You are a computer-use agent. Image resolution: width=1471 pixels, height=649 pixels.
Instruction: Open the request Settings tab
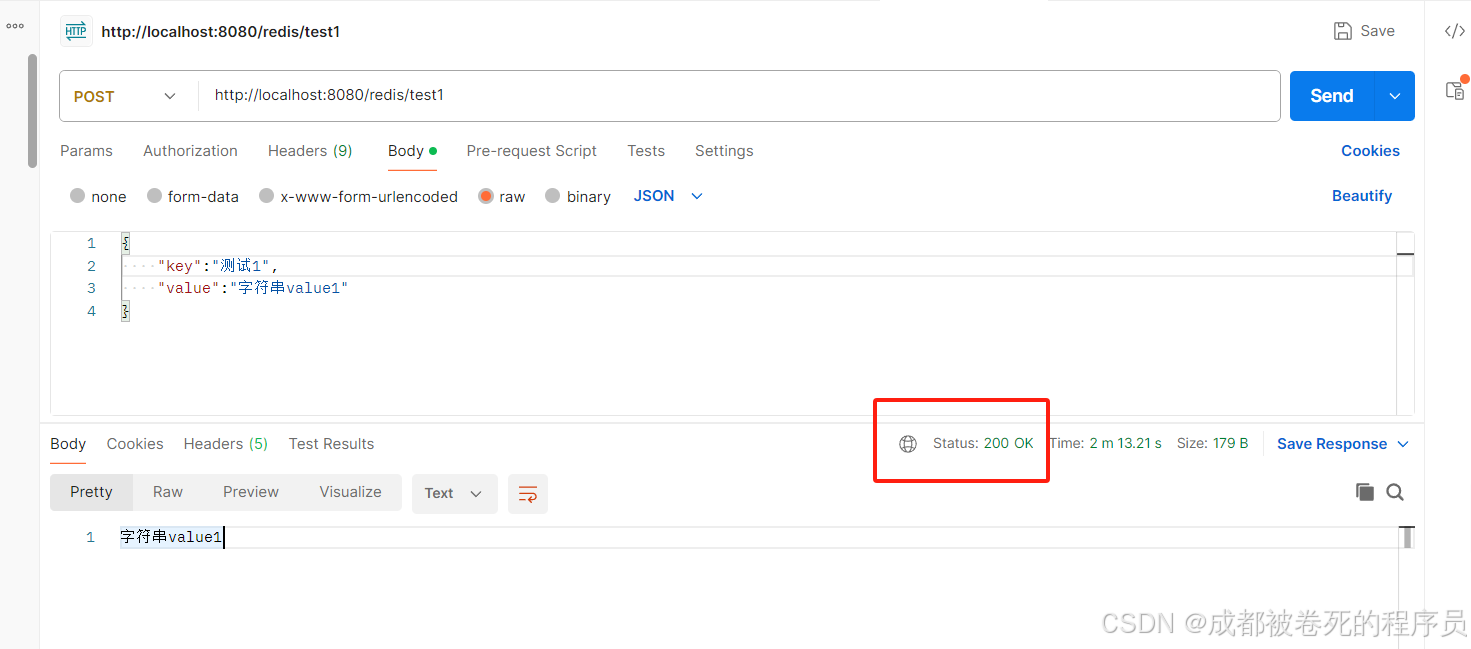[x=724, y=151]
